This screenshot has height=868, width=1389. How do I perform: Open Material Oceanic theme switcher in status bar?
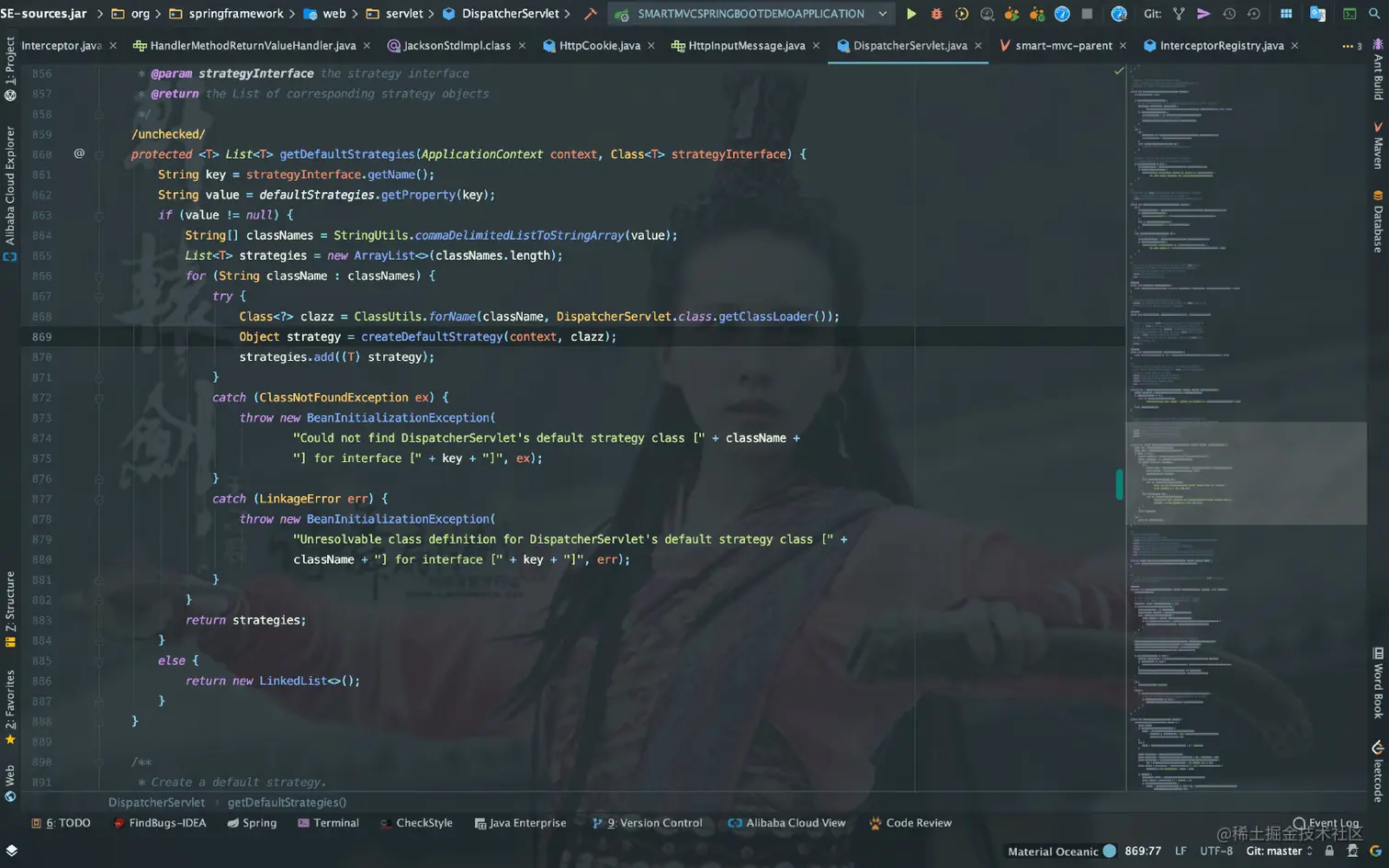tap(1061, 851)
